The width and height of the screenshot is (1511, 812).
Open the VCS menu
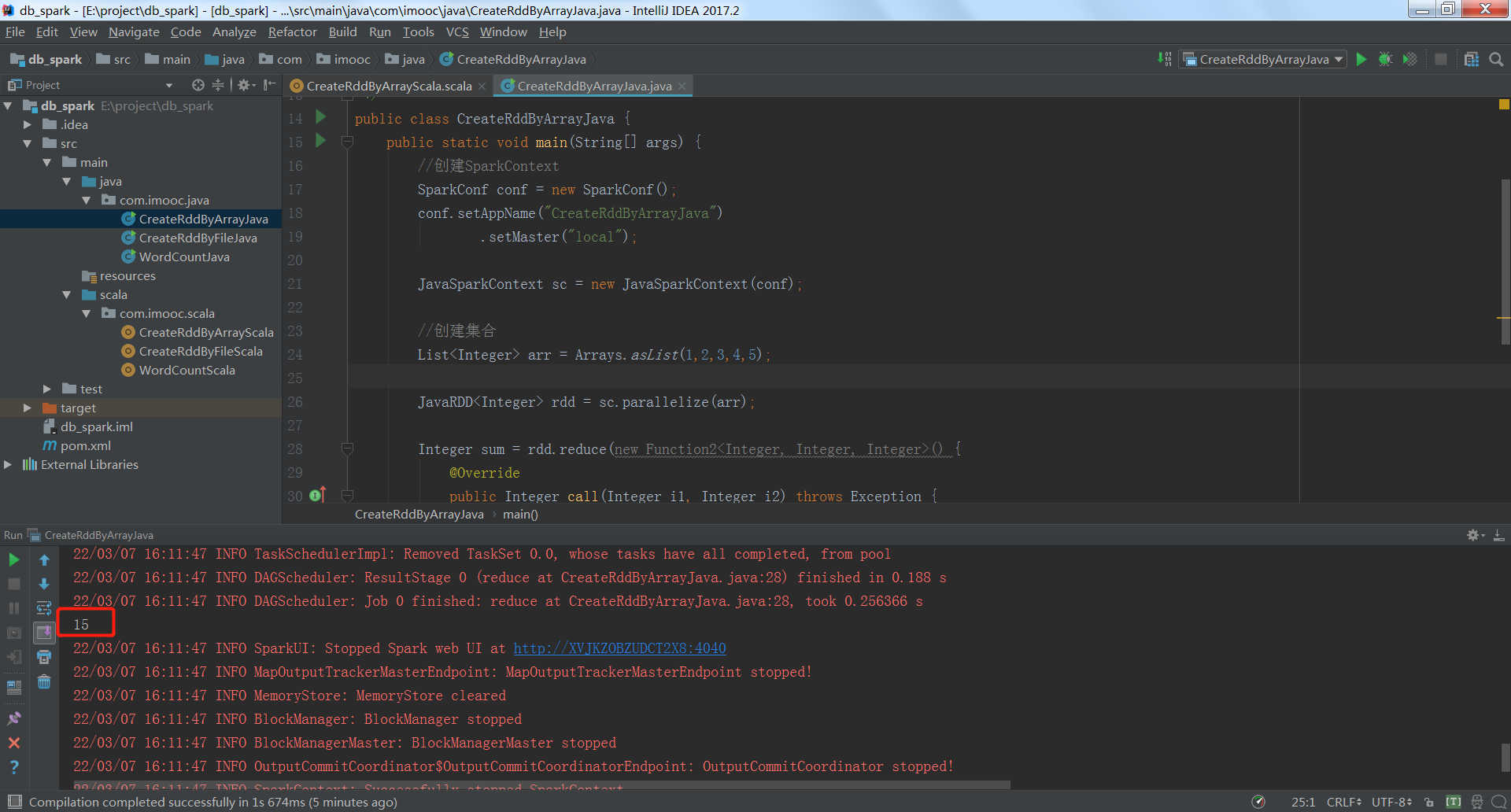pyautogui.click(x=456, y=32)
